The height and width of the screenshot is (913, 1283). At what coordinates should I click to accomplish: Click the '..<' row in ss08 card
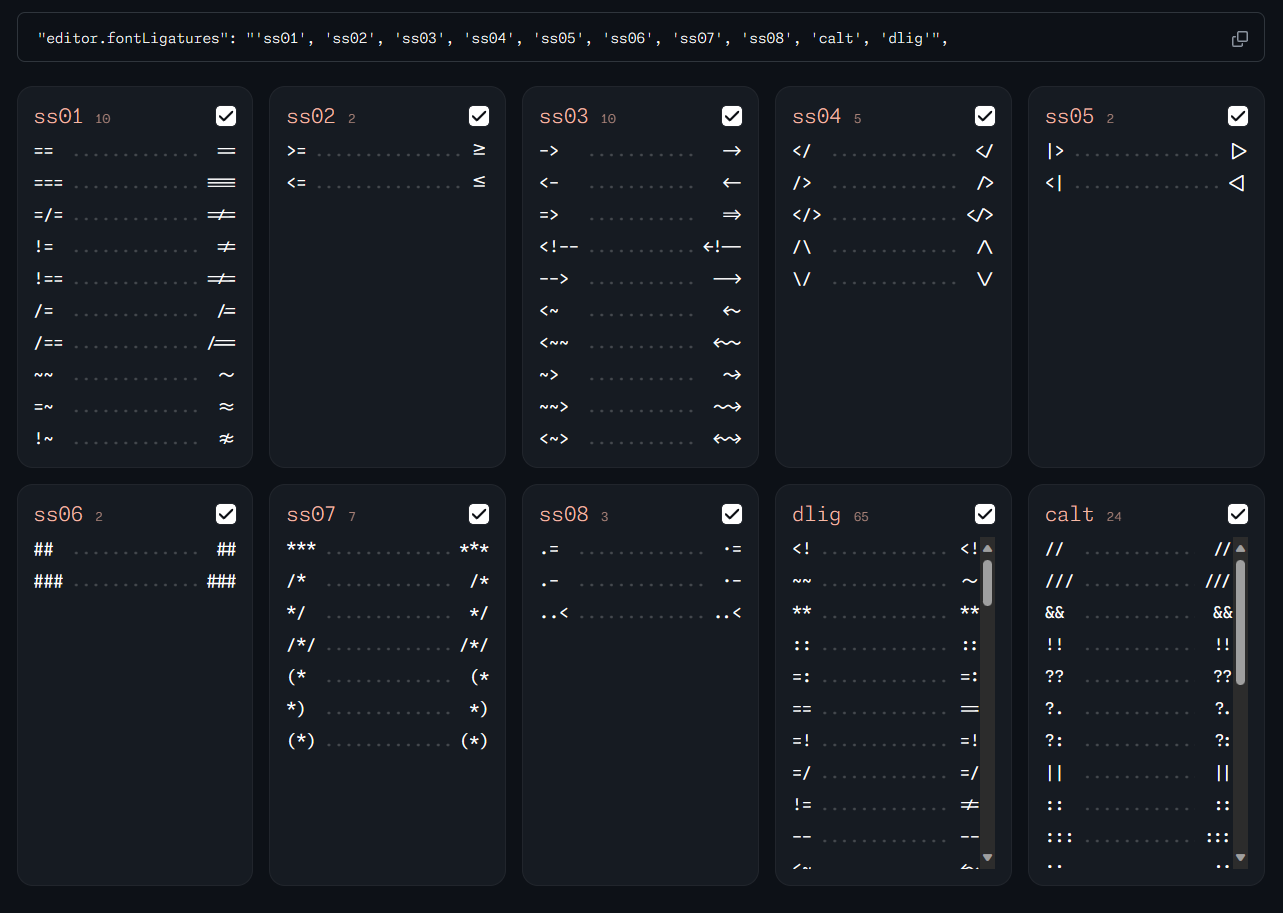pyautogui.click(x=641, y=613)
